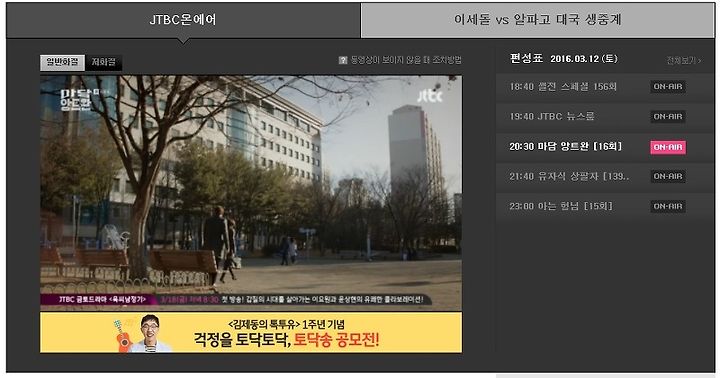Screen dimensions: 720x378
Task: Open 전체보기 full schedule link
Action: pyautogui.click(x=684, y=61)
